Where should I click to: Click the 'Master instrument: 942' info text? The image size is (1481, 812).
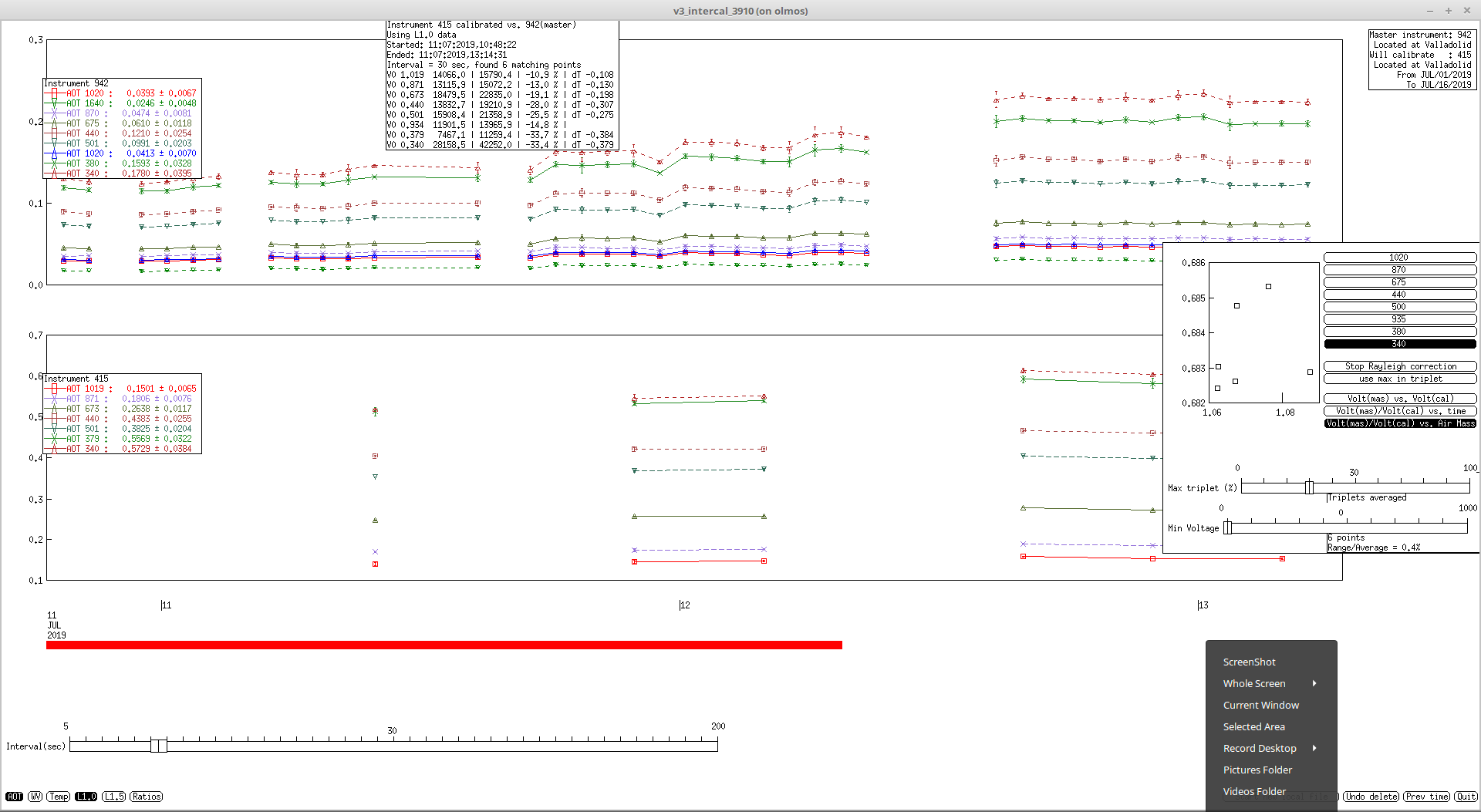[x=1420, y=35]
